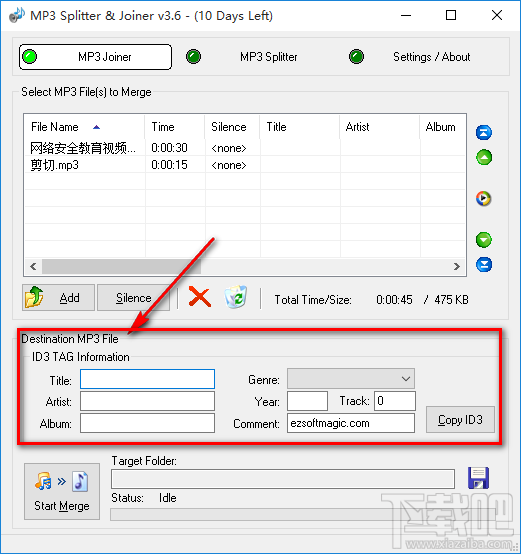Click scroll left arrow of file list
521x554 pixels.
click(33, 266)
